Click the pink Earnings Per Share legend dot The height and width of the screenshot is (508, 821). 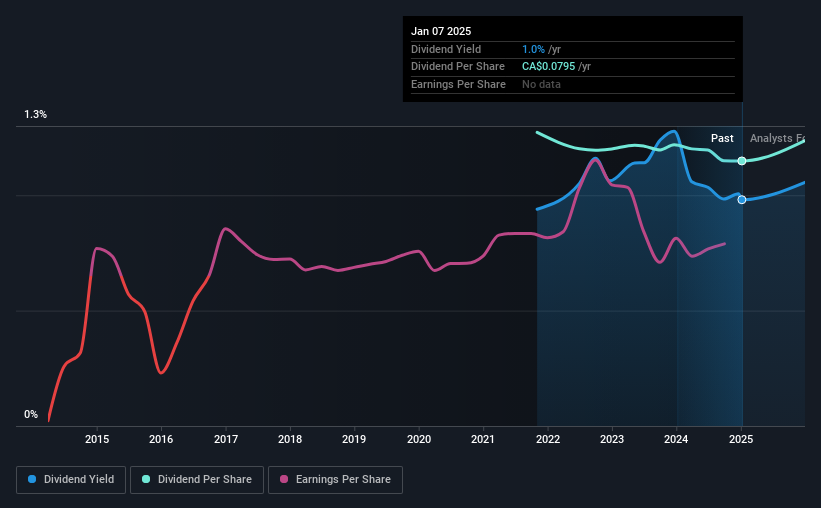284,479
